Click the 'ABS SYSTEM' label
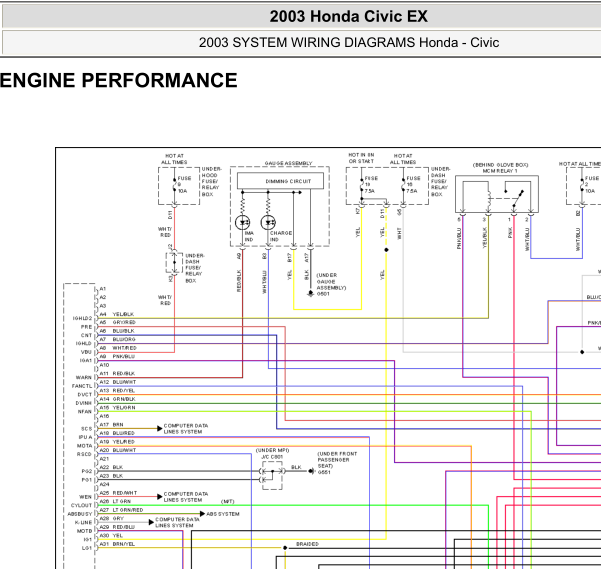601x569 pixels. click(223, 514)
